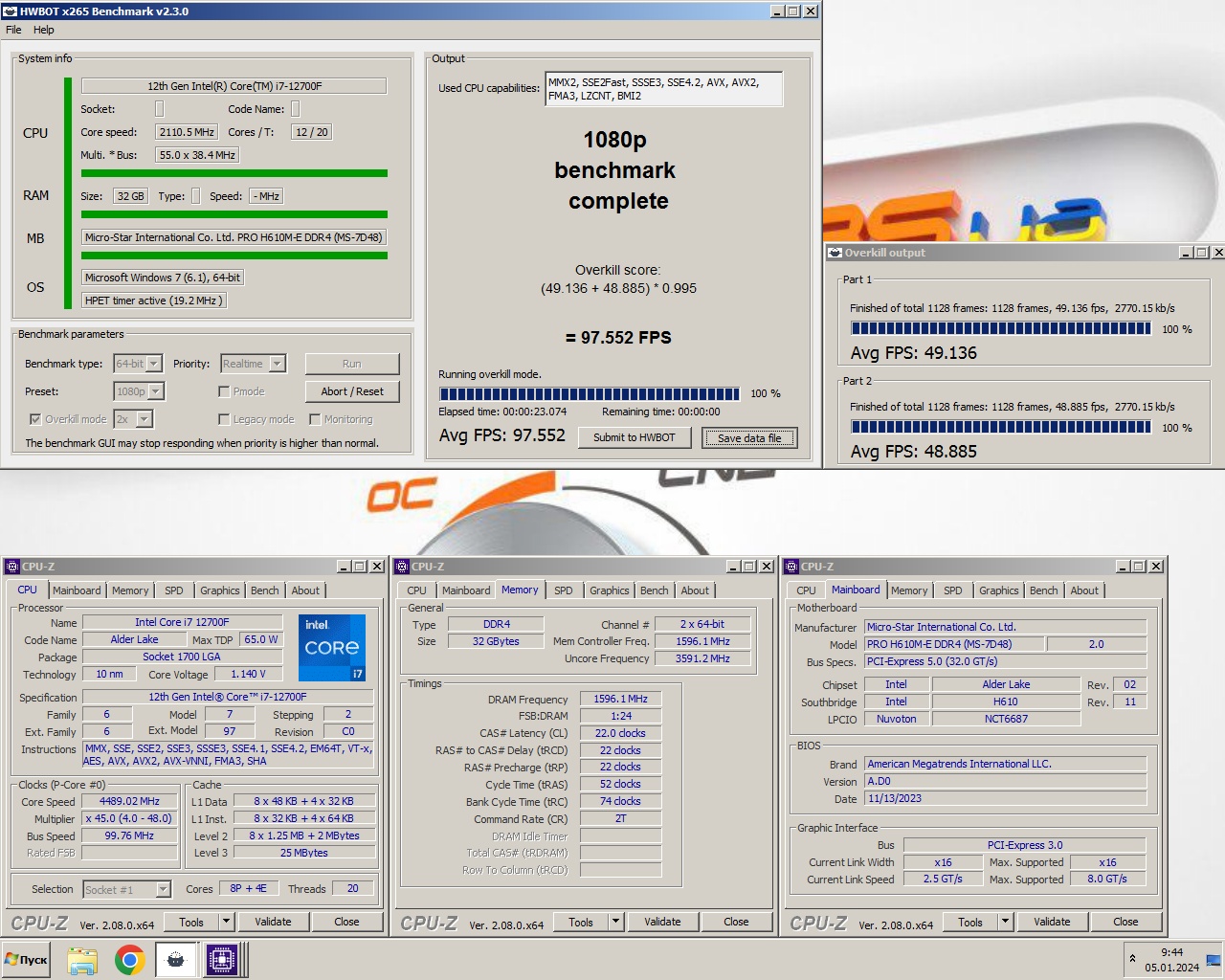Click the overkill mode progress bar
The width and height of the screenshot is (1225, 980).
coord(590,393)
